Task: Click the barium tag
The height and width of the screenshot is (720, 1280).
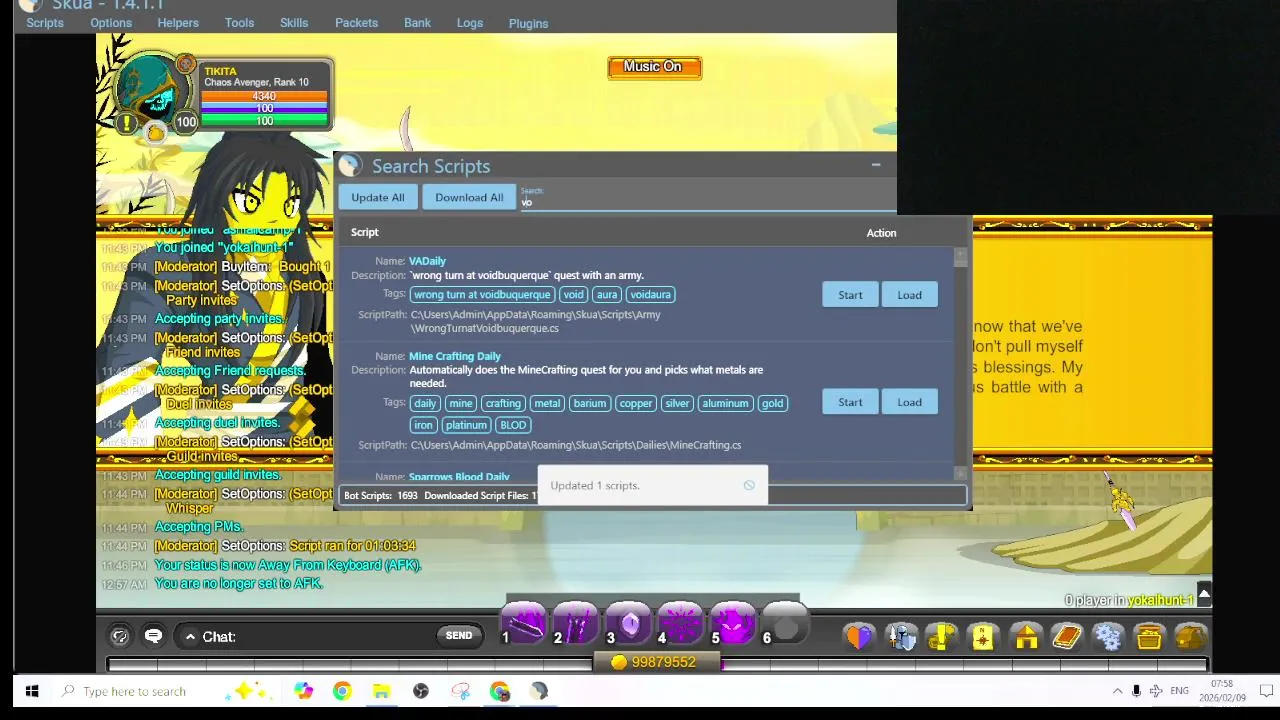Action: [589, 403]
